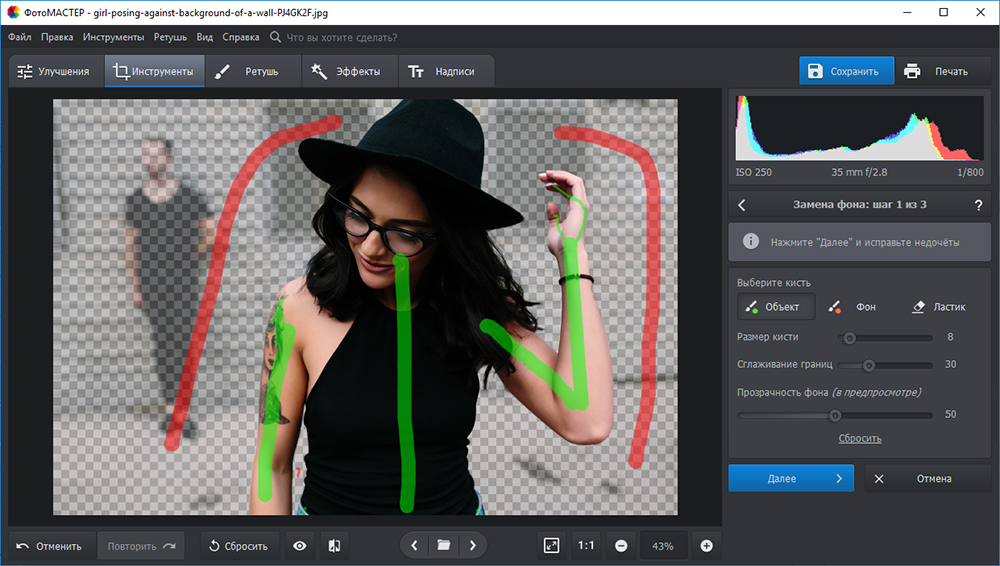Select the Объект brush
1000x566 pixels.
point(776,307)
